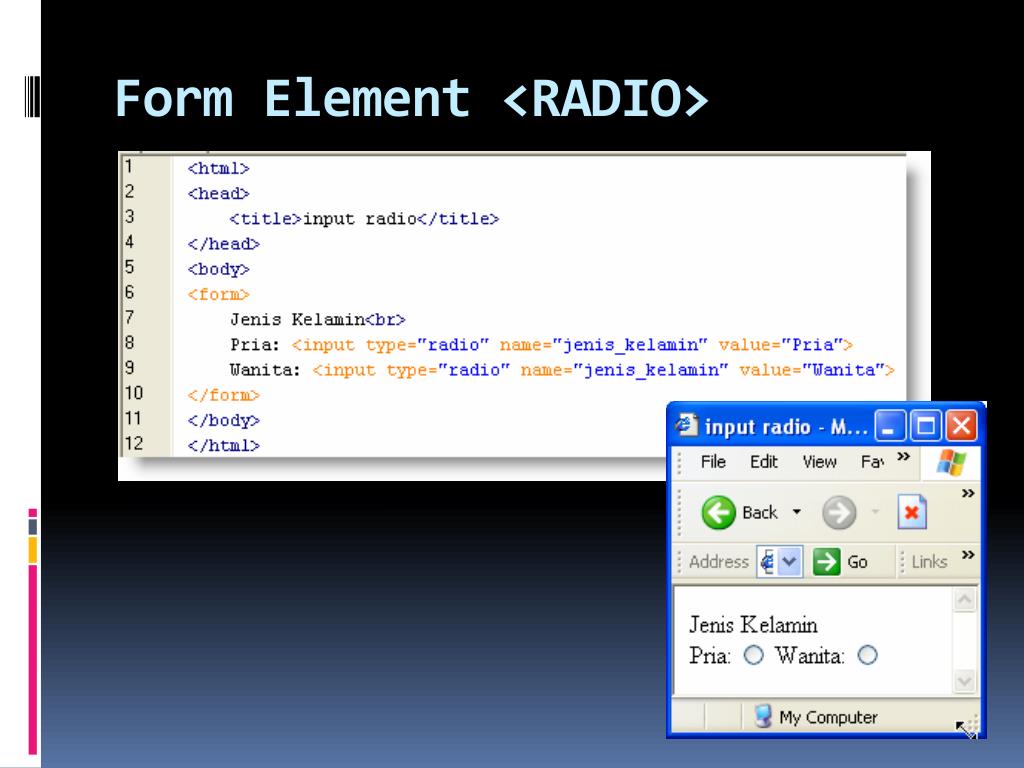Click the My Computer icon in status bar
This screenshot has height=768, width=1024.
763,716
